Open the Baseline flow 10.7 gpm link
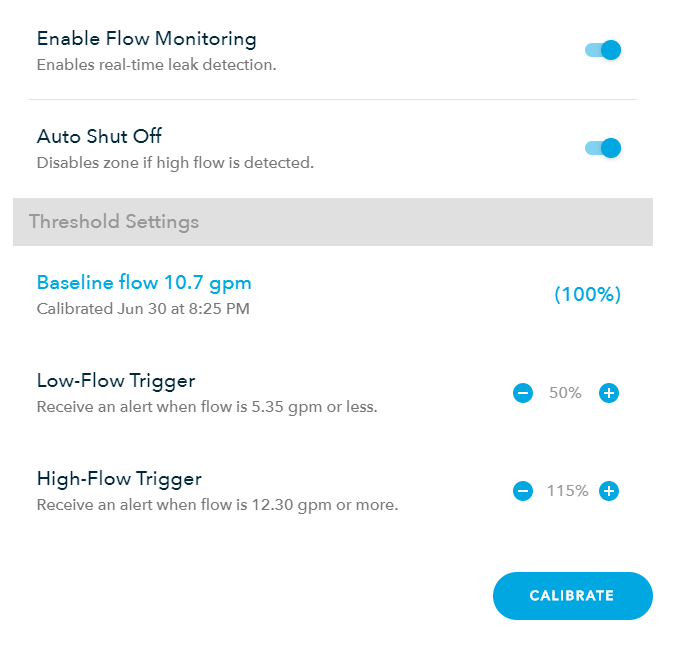This screenshot has height=649, width=674. (144, 283)
